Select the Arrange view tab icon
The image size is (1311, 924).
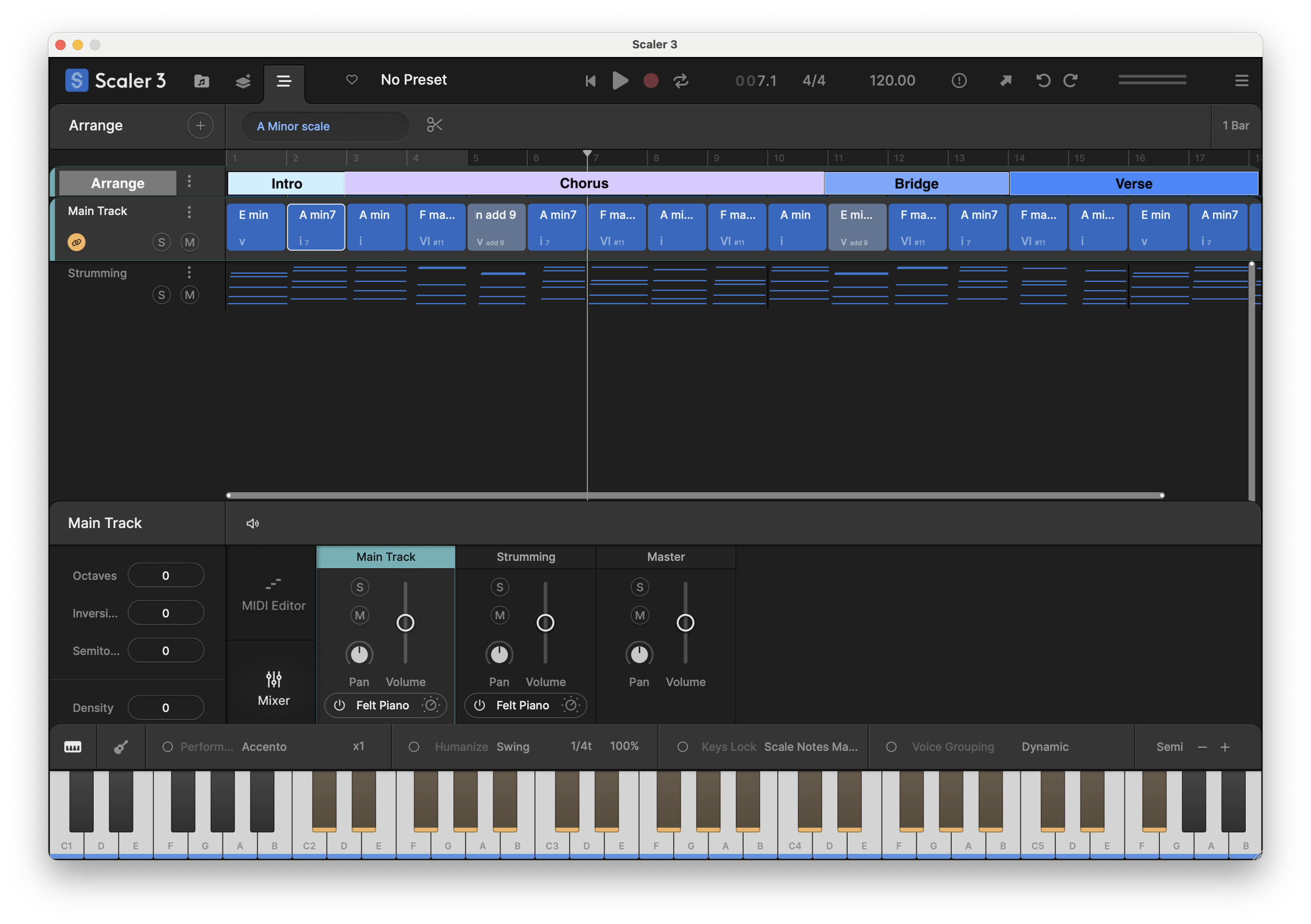pyautogui.click(x=285, y=81)
